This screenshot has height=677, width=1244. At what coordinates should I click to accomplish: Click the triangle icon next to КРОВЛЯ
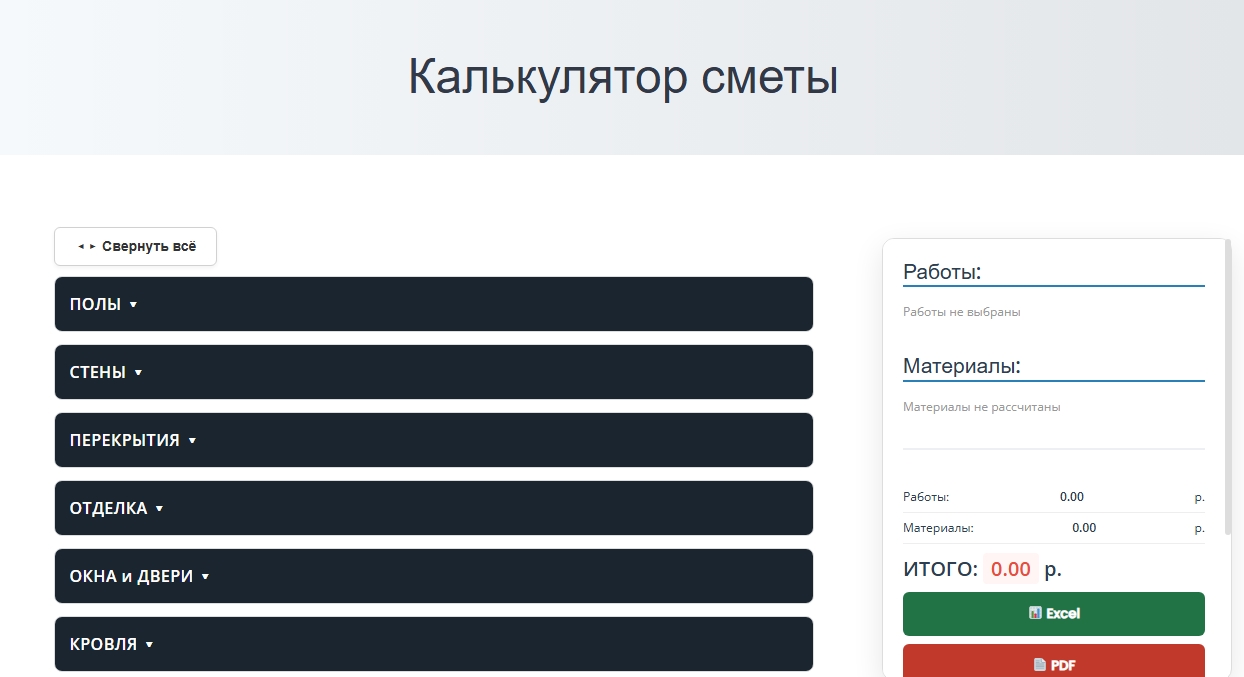click(149, 644)
